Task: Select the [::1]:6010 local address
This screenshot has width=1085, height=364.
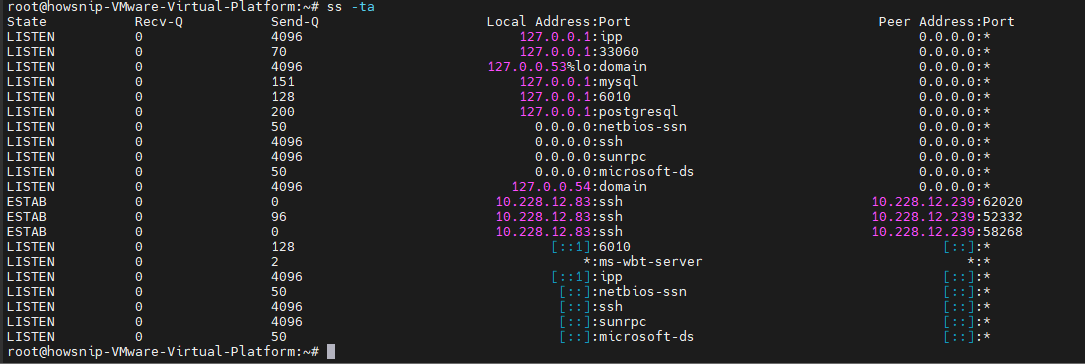Action: (591, 247)
